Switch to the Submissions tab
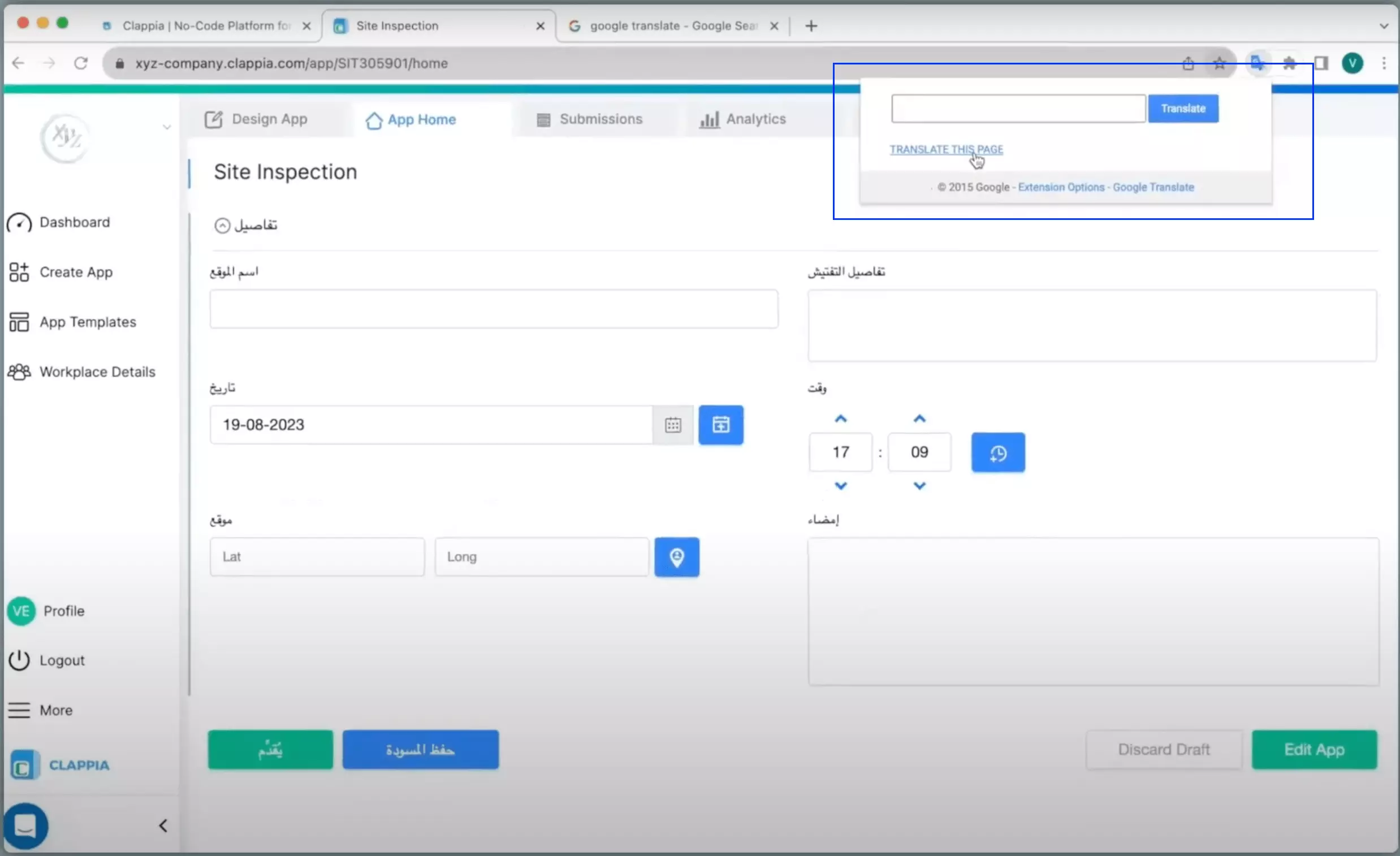This screenshot has width=1400, height=856. click(x=601, y=119)
